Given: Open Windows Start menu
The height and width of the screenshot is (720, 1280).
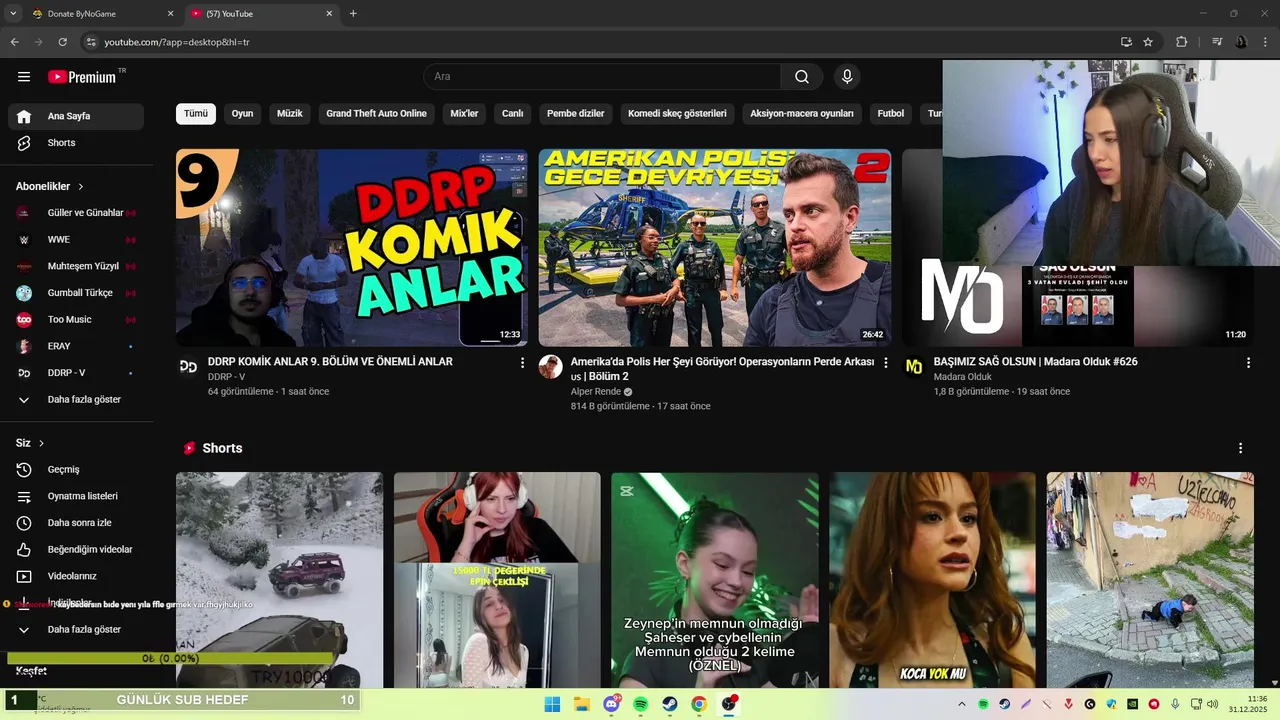Looking at the screenshot, I should click(552, 704).
